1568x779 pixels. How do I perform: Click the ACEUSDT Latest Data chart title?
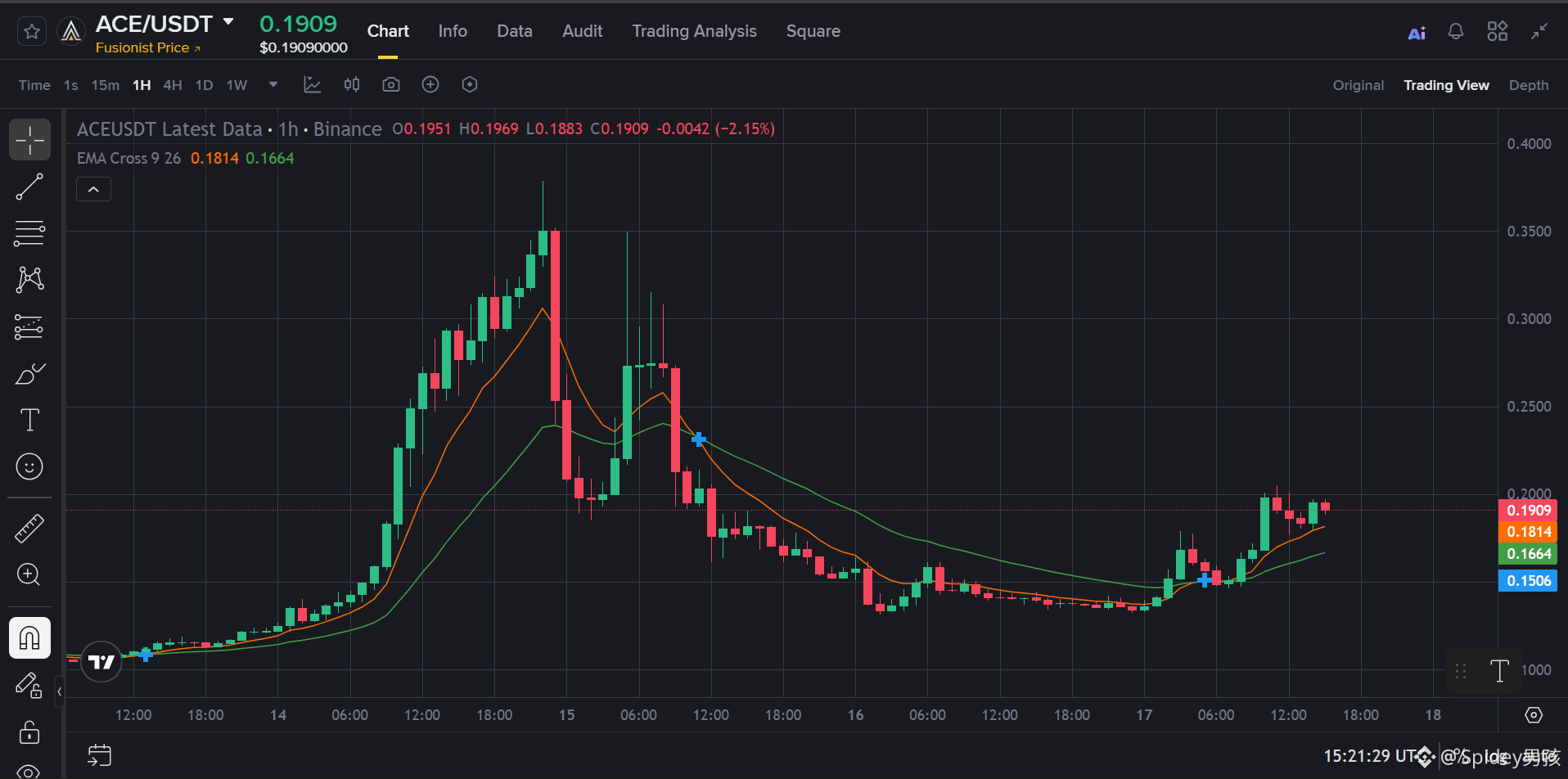169,129
